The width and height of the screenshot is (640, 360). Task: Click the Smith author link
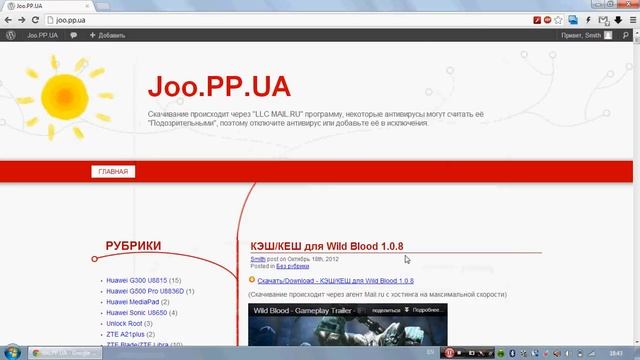[258, 259]
